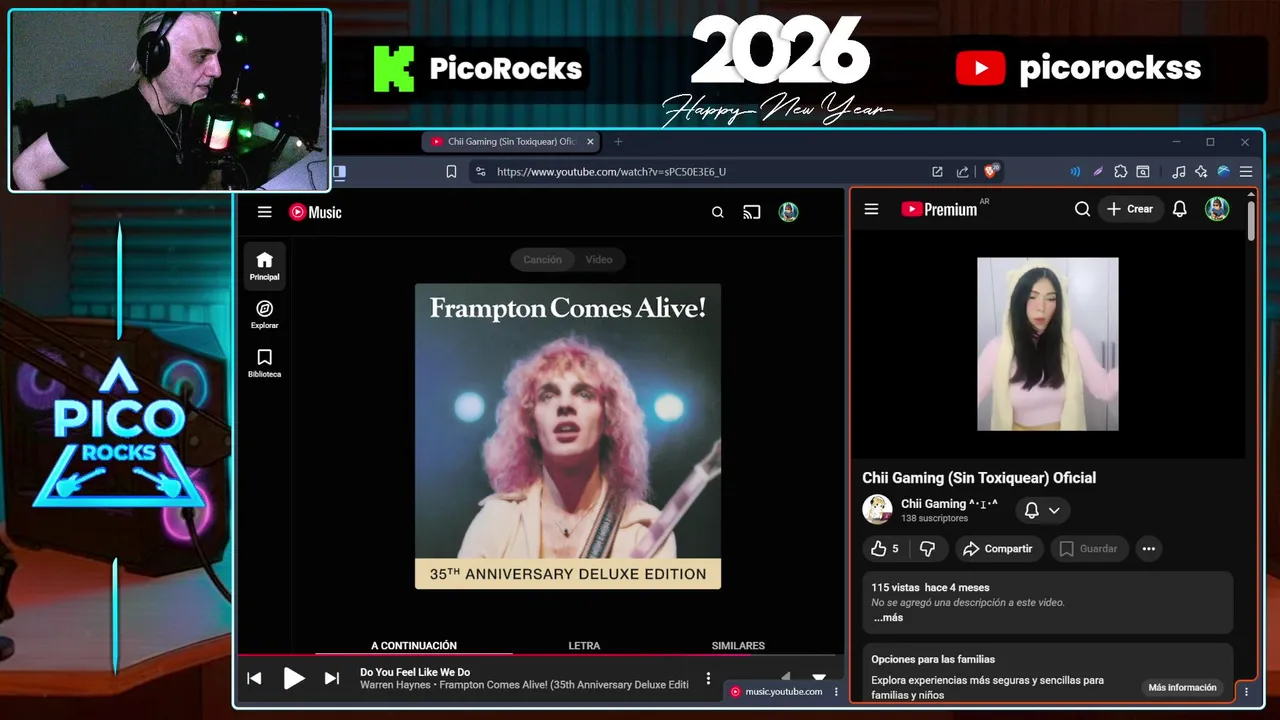
Task: Collapse the player page with down arrow
Action: pos(819,677)
